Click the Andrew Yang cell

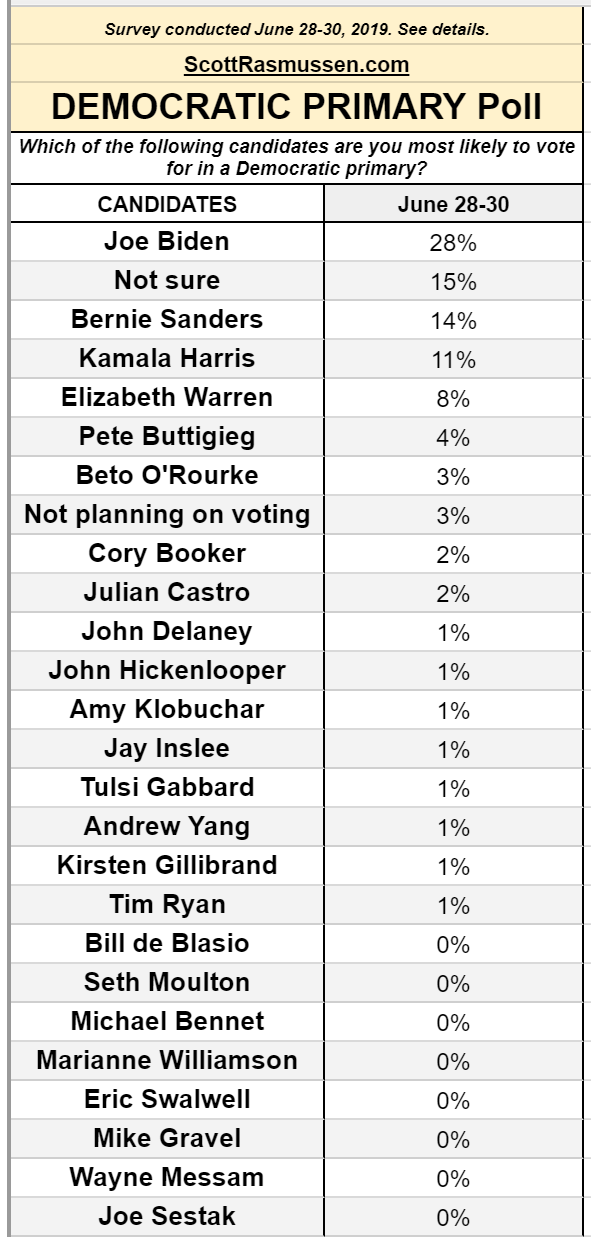[167, 826]
